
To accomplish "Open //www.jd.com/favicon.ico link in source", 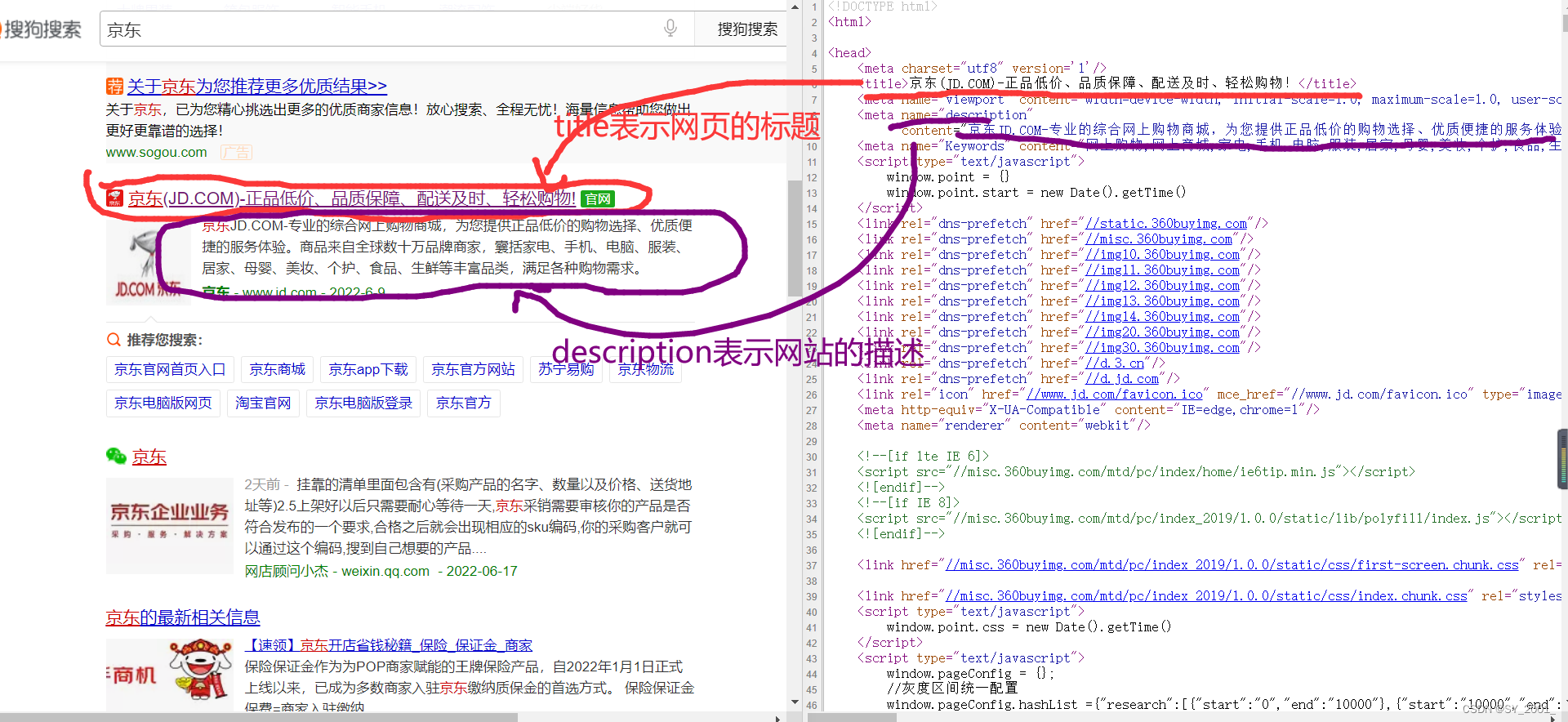I will coord(1115,394).
